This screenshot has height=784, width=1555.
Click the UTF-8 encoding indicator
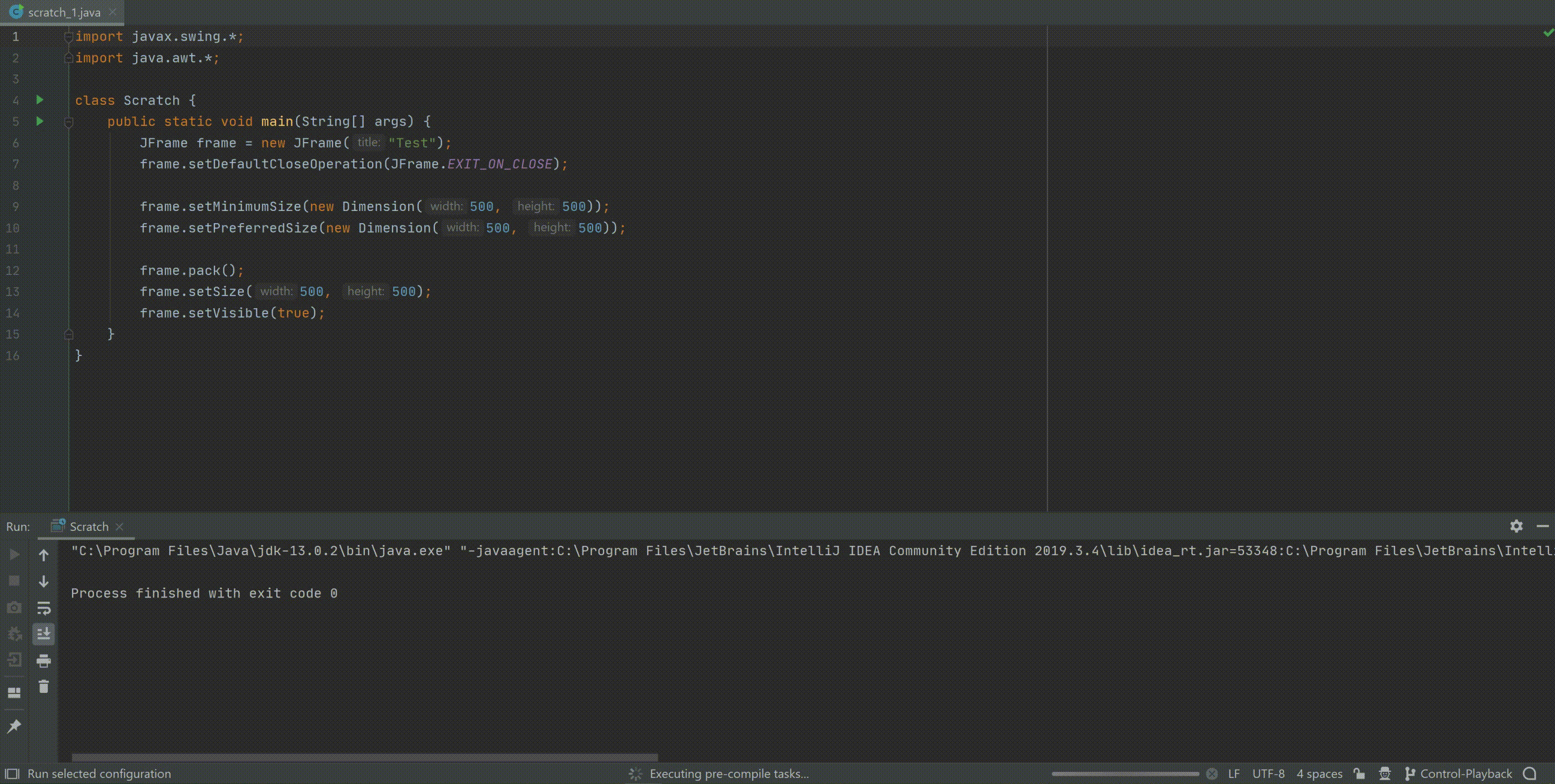point(1268,773)
